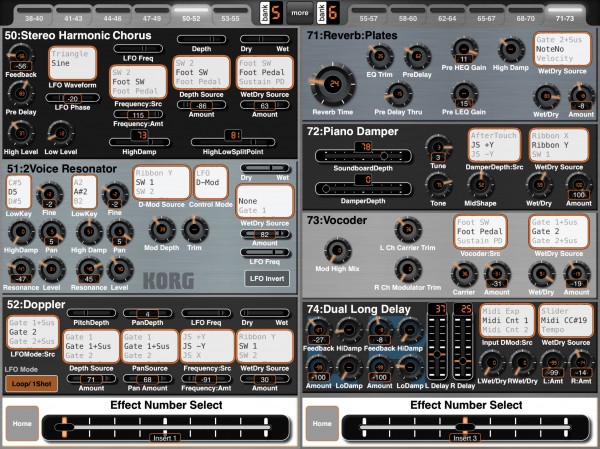Viewport: 600px width, 449px height.
Task: Click the HighLowSplitPoint slider
Action: 233,142
